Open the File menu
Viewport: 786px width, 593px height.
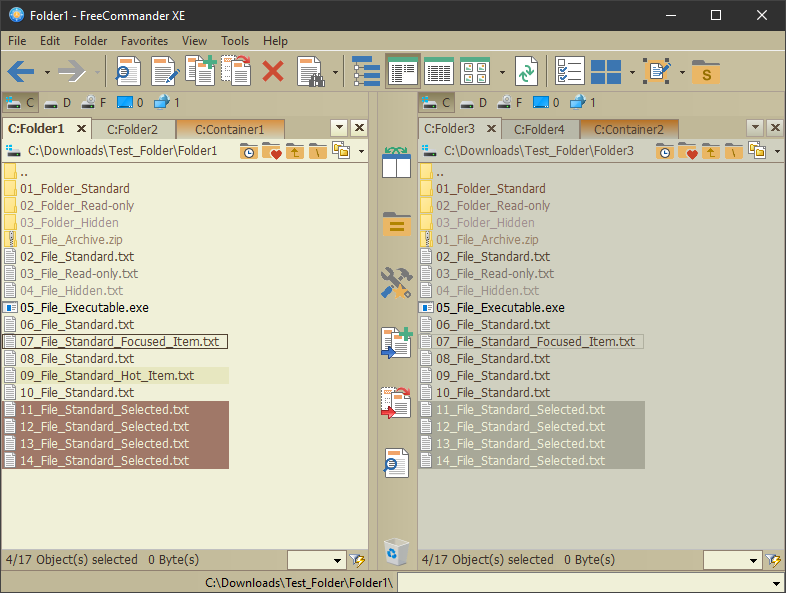[17, 41]
